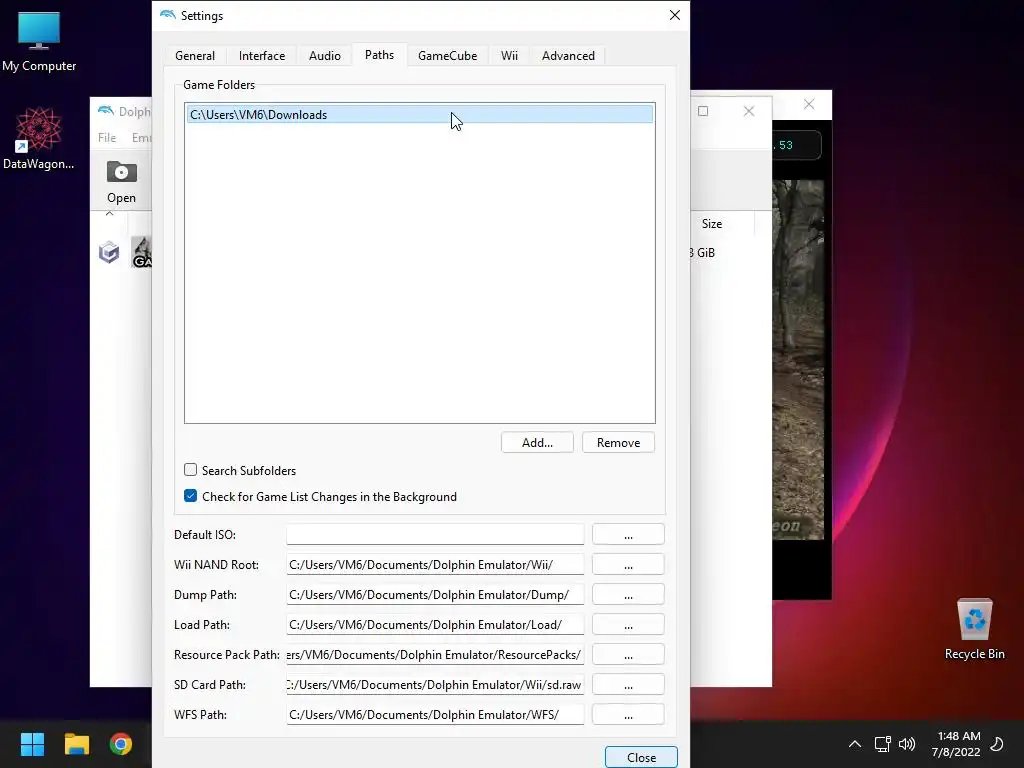Viewport: 1024px width, 768px height.
Task: Click the Size column header in Dolphin
Action: (712, 223)
